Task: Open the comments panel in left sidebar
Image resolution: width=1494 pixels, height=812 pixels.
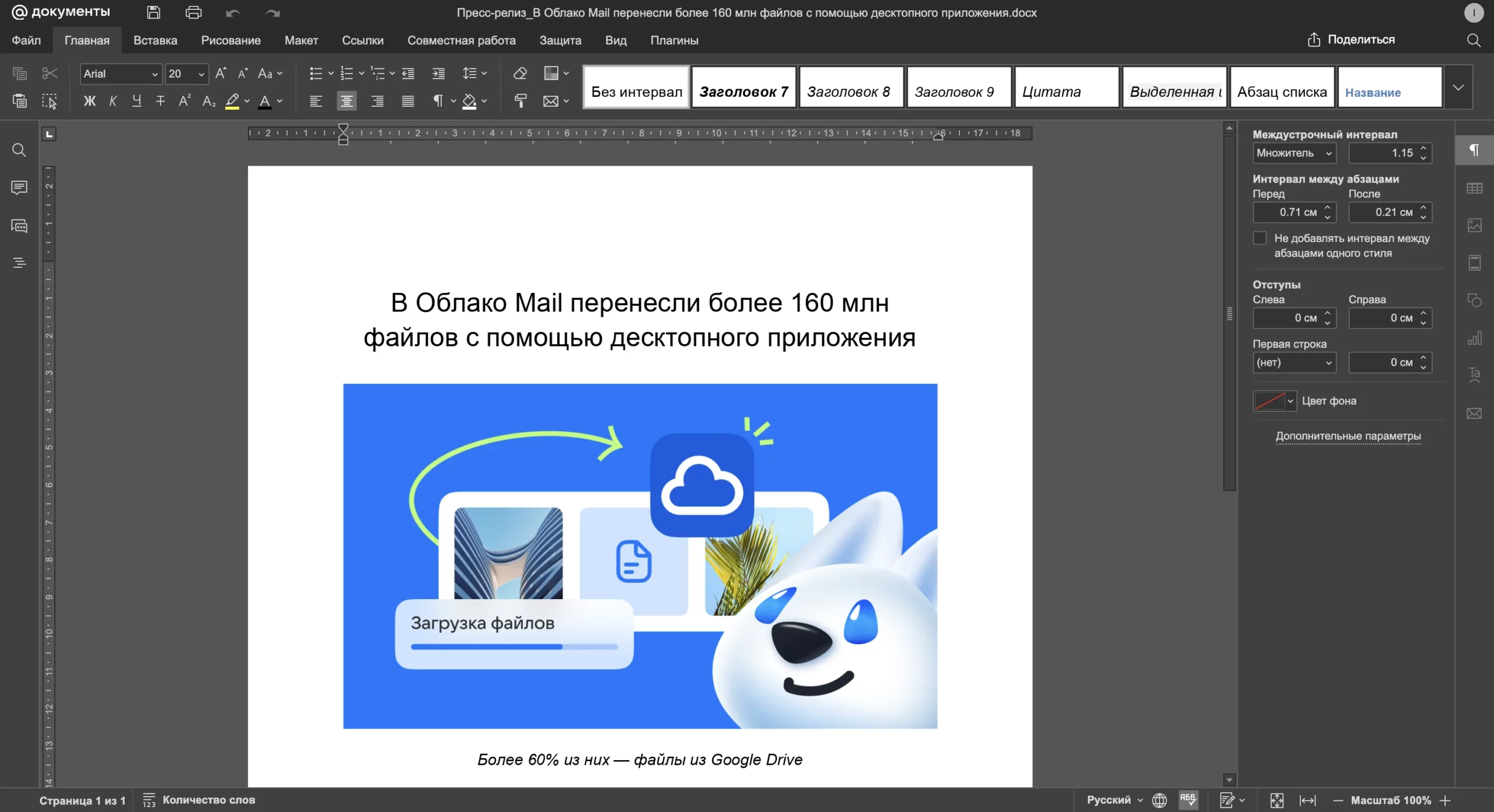Action: point(19,188)
